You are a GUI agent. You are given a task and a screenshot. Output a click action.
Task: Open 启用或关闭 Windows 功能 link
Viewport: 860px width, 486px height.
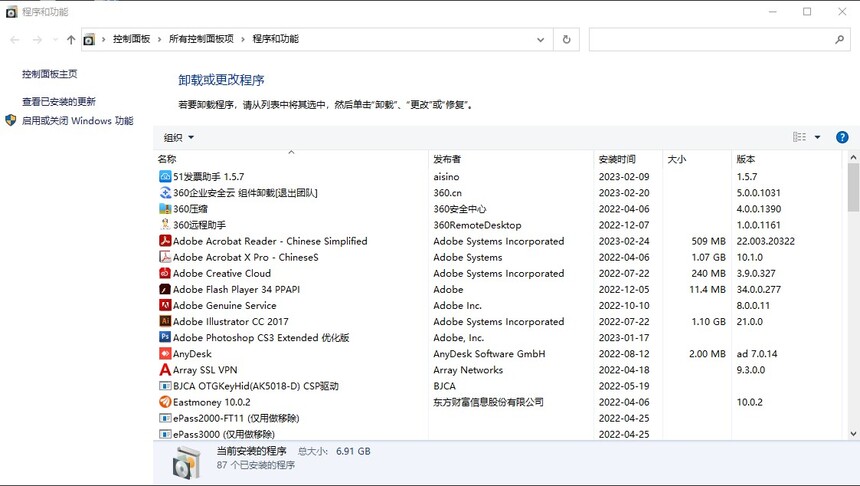pos(77,121)
